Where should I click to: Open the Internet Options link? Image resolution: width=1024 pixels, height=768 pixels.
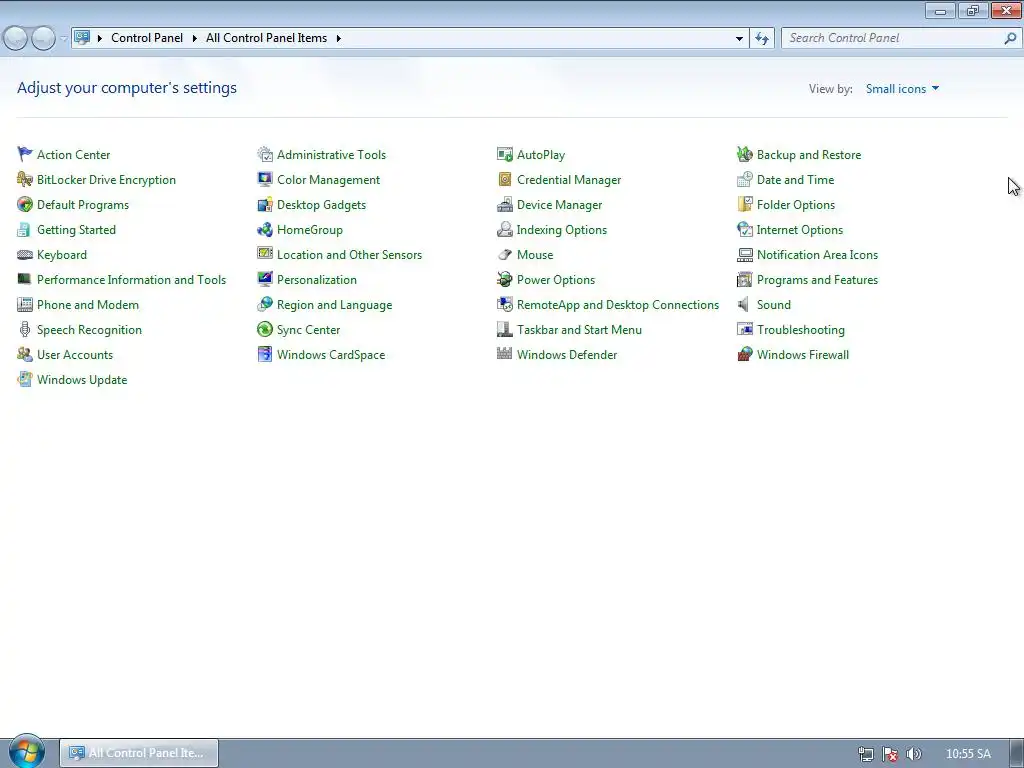tap(799, 230)
